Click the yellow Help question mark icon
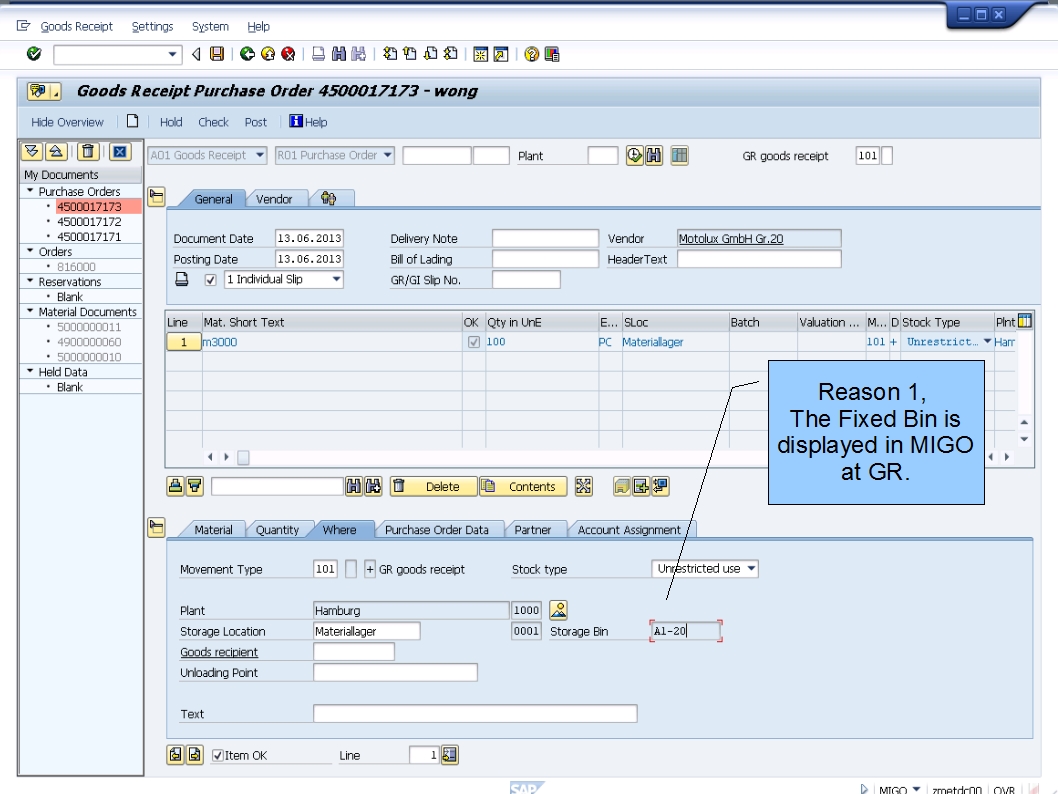The height and width of the screenshot is (794, 1058). (532, 54)
